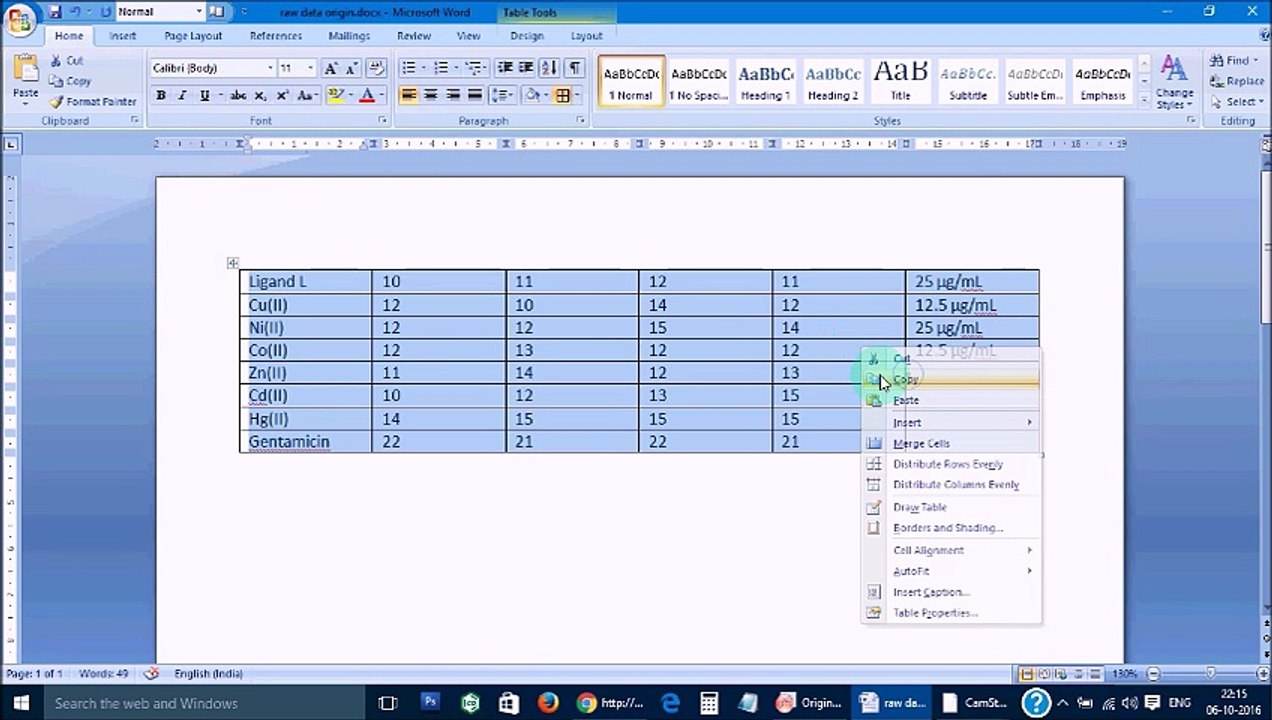Click the zoom out minus button
The height and width of the screenshot is (720, 1272).
1153,674
